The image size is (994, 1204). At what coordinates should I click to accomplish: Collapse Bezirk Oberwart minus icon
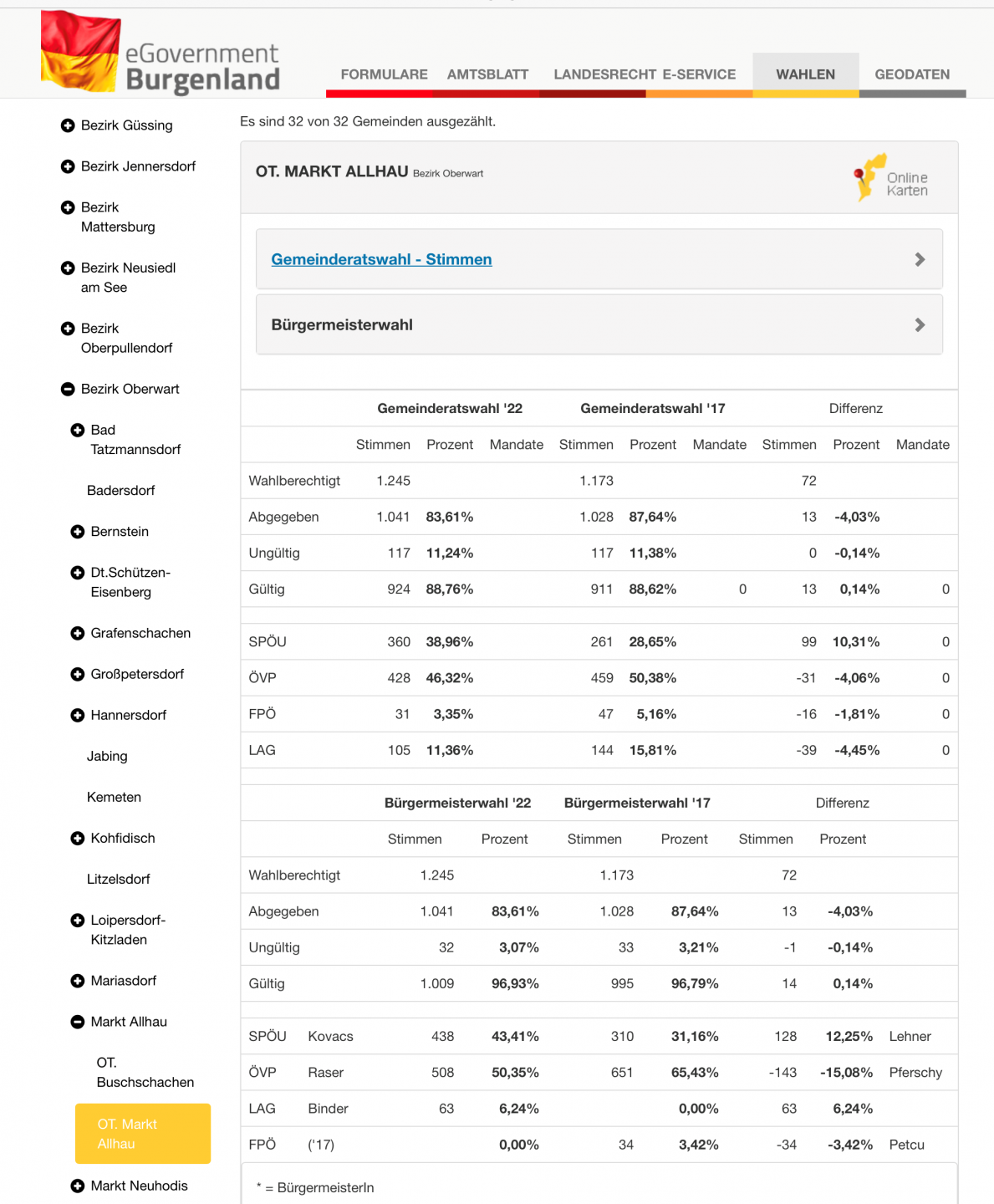pos(68,389)
